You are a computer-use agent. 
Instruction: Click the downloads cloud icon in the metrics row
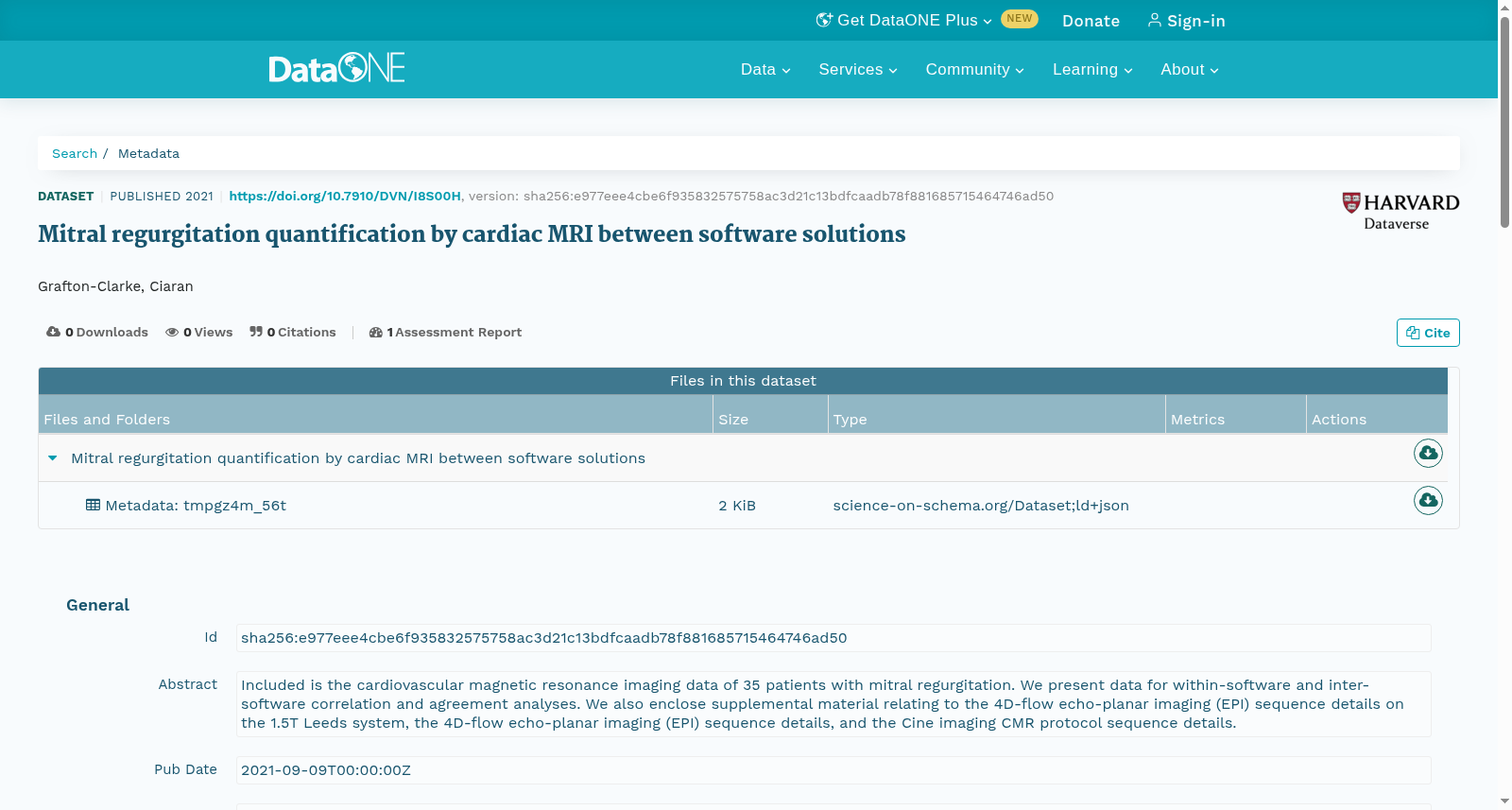point(53,332)
